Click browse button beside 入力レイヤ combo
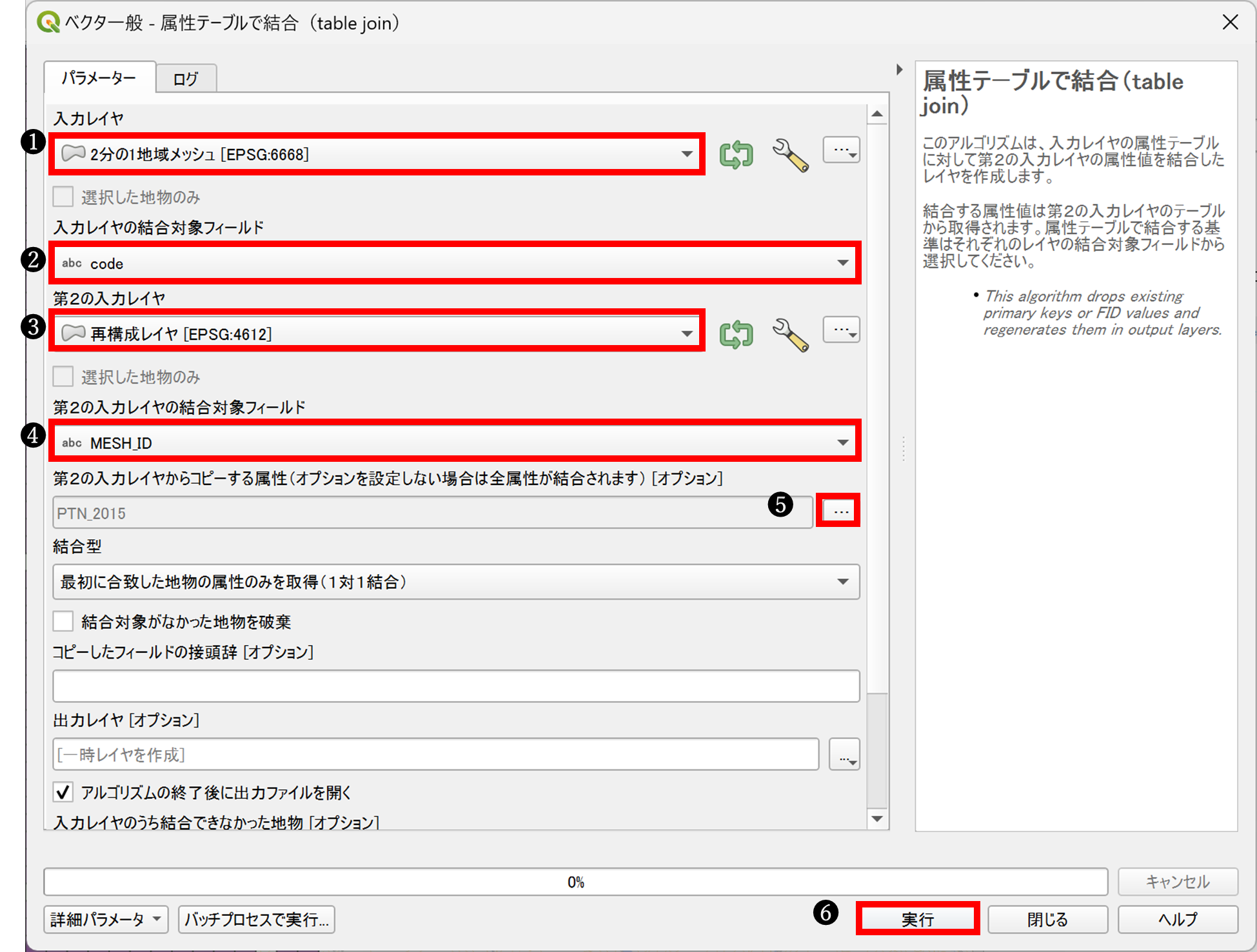This screenshot has width=1257, height=952. pos(842,150)
